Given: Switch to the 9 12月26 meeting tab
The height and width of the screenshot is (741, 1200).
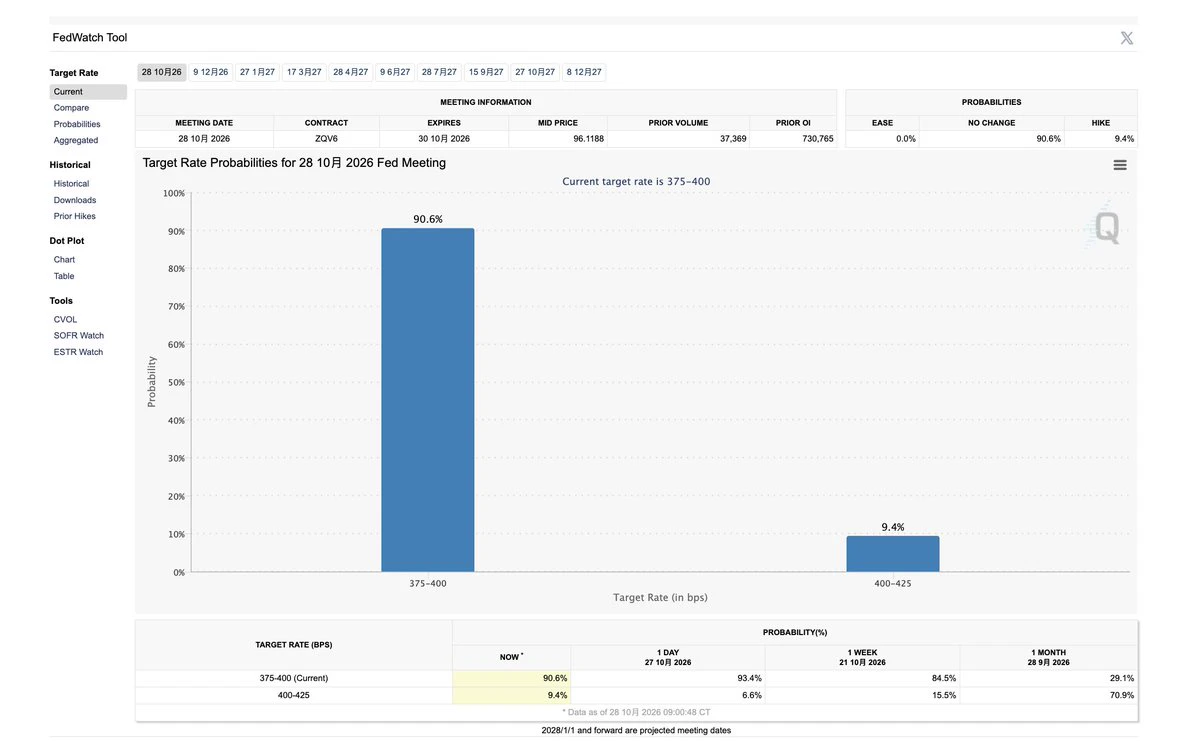Looking at the screenshot, I should (211, 72).
